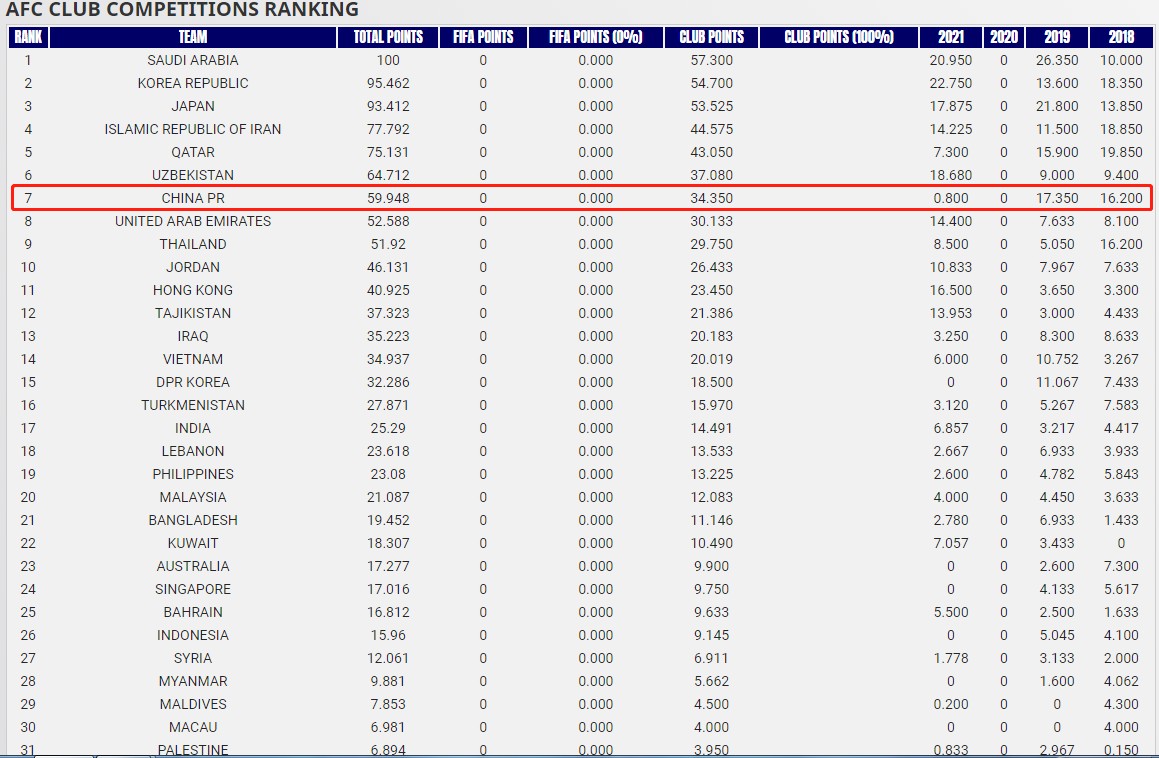Screen dimensions: 1159x758
Task: Select the SYRIA team name
Action: click(193, 657)
